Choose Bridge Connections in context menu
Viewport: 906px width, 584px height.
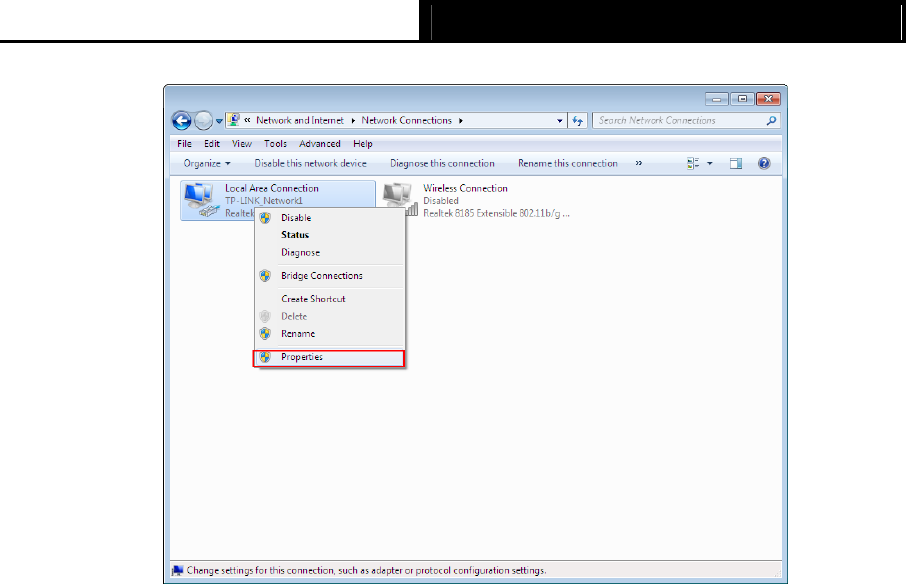[x=330, y=276]
